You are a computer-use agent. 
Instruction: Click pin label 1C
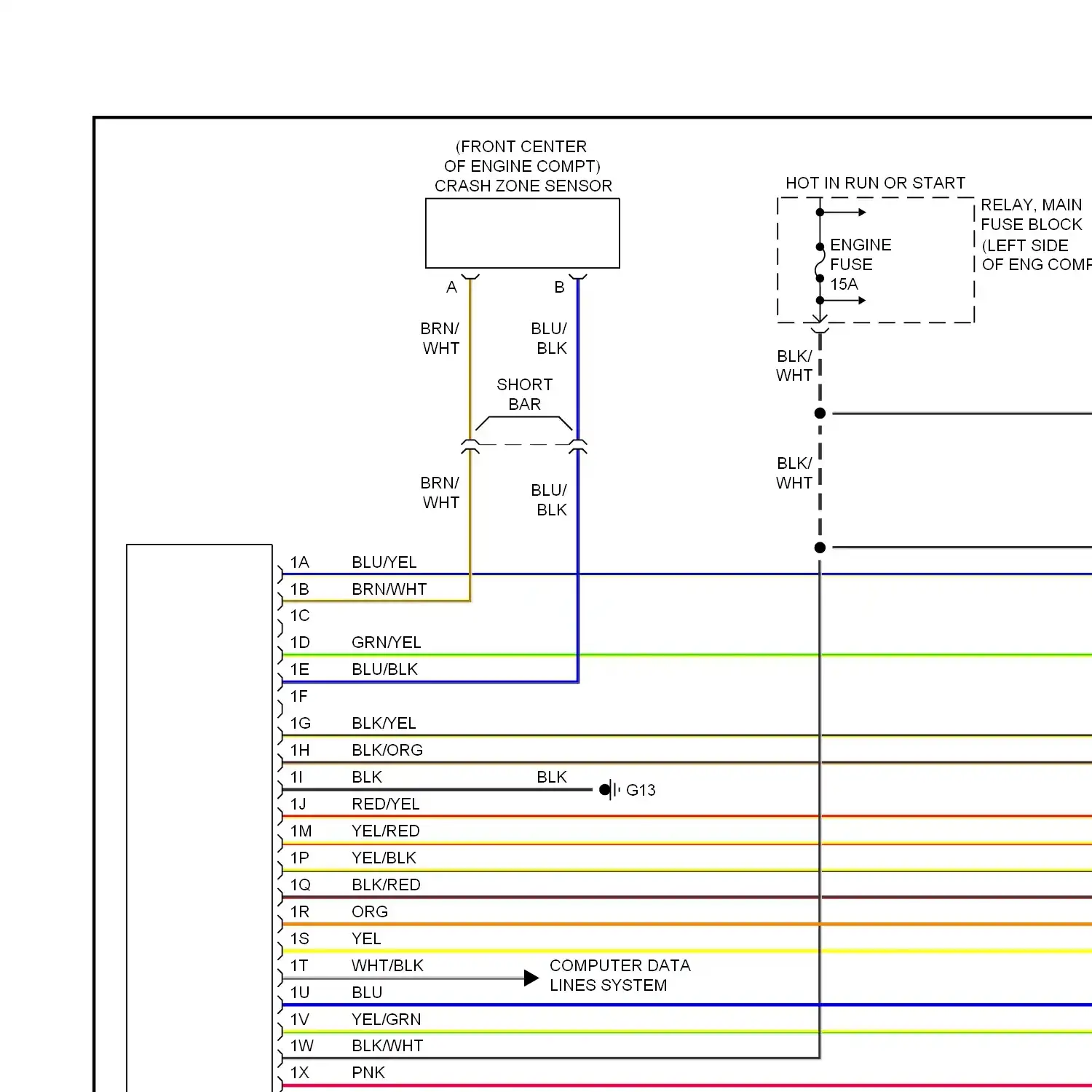(299, 615)
